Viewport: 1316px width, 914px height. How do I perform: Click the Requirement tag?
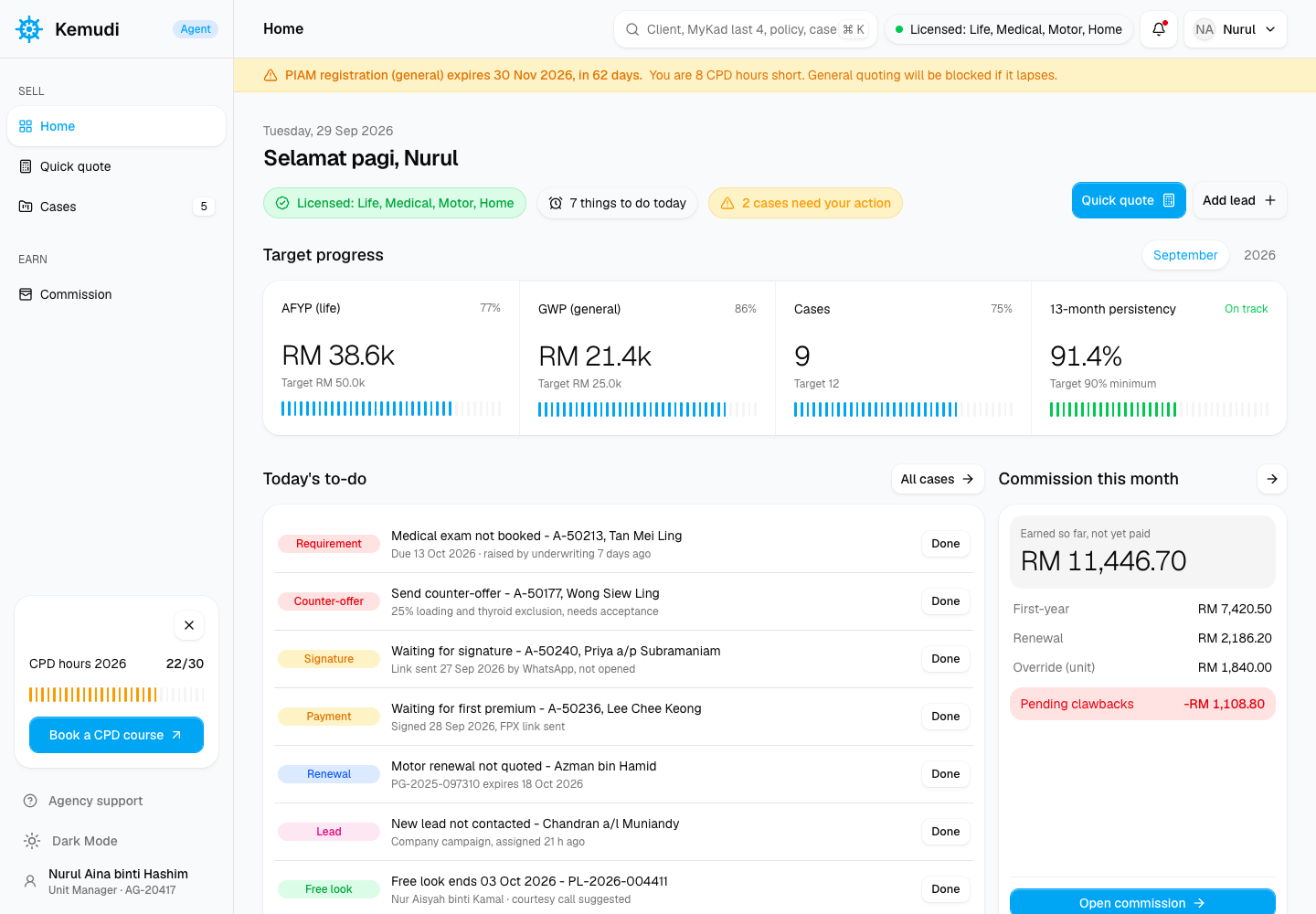pos(329,544)
